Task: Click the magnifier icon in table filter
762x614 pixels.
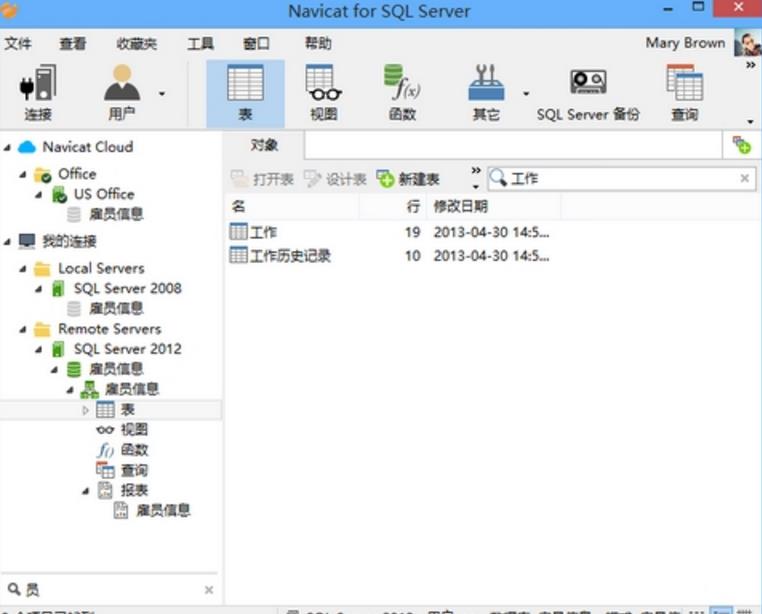Action: coord(498,178)
